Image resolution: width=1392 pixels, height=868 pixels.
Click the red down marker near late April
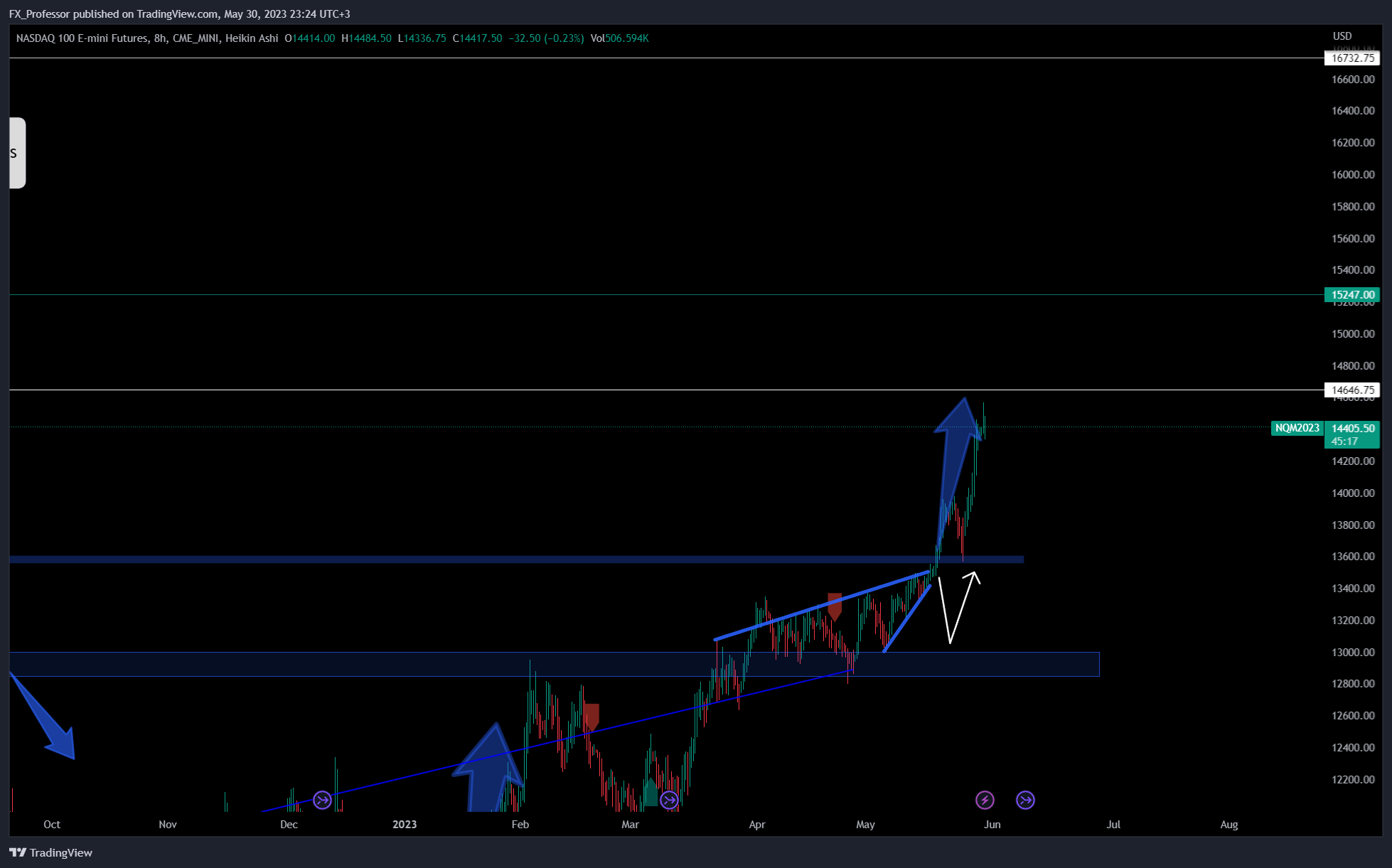coord(835,606)
